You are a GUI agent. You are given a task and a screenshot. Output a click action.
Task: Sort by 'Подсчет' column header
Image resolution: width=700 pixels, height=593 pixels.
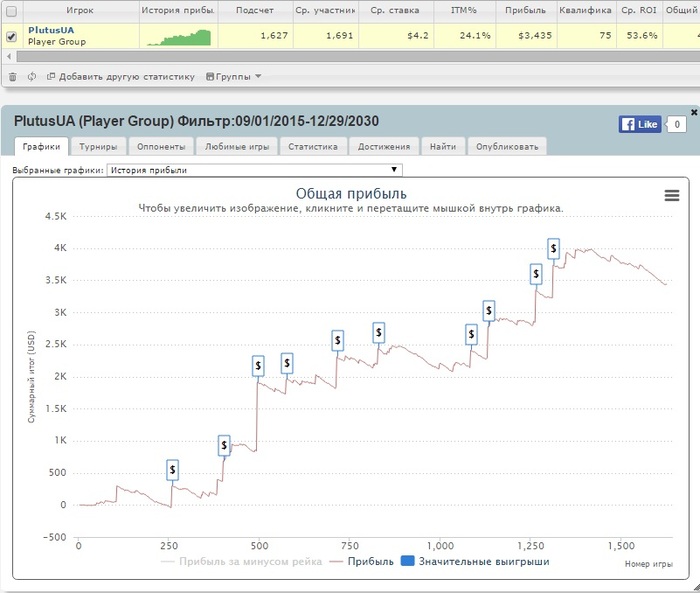pyautogui.click(x=255, y=10)
